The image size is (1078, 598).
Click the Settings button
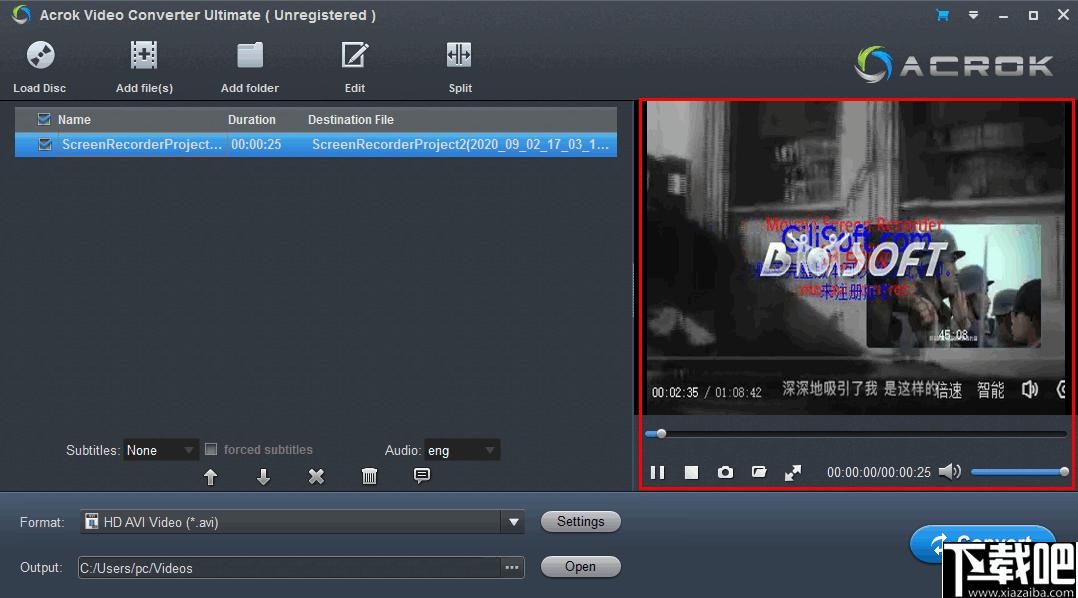(x=581, y=522)
